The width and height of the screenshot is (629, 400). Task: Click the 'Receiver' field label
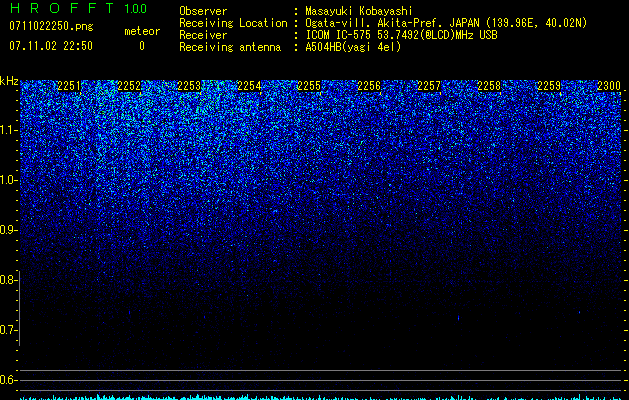point(203,35)
